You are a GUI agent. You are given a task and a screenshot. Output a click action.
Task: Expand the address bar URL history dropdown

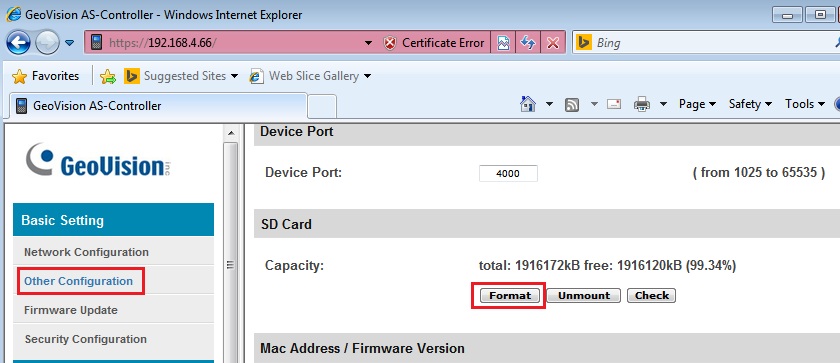click(x=368, y=43)
